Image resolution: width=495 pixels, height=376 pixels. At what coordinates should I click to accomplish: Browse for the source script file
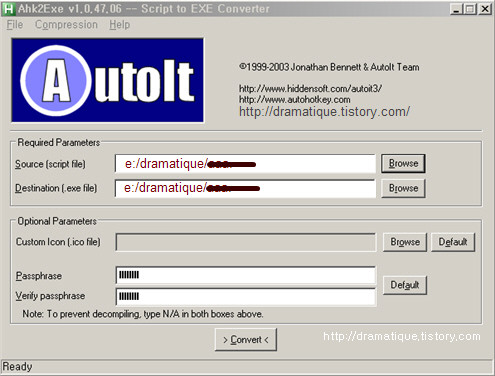coord(403,163)
